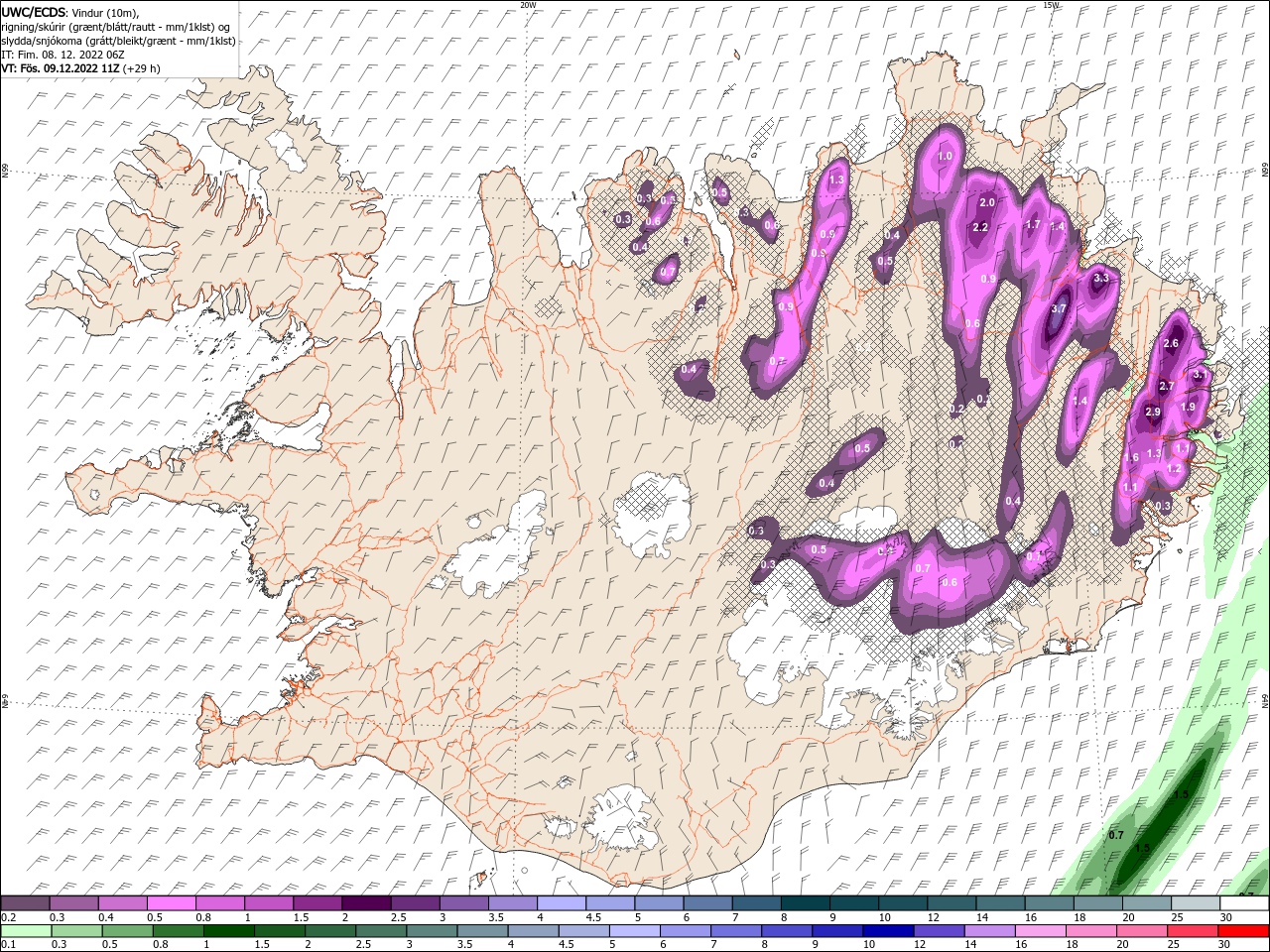Screen dimensions: 1270x952
Task: Click the 1.9 snowfall value label
Action: click(1189, 407)
